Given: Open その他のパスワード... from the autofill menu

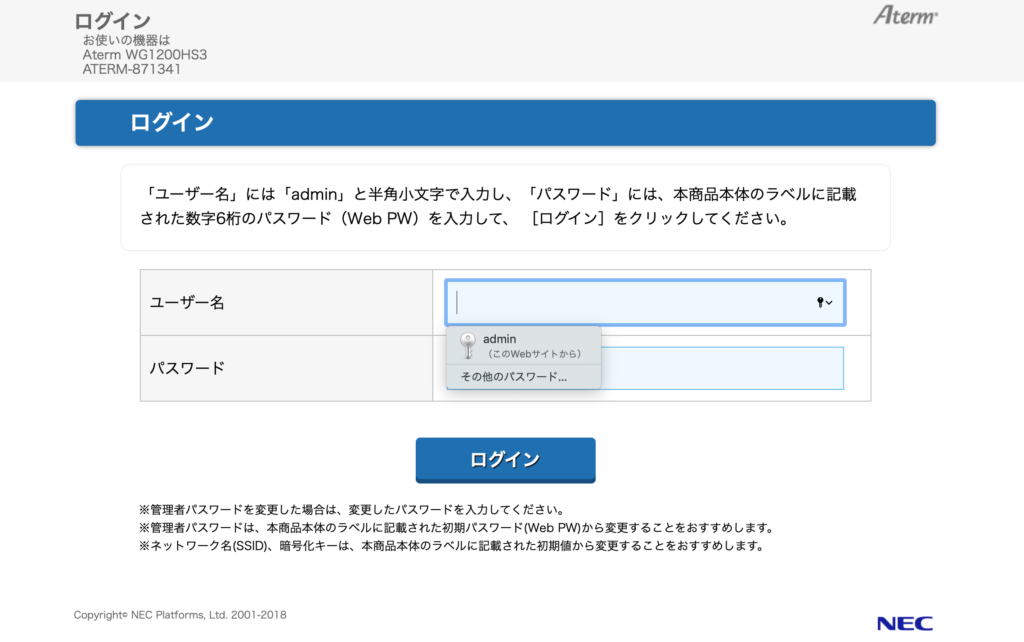Looking at the screenshot, I should coord(513,377).
